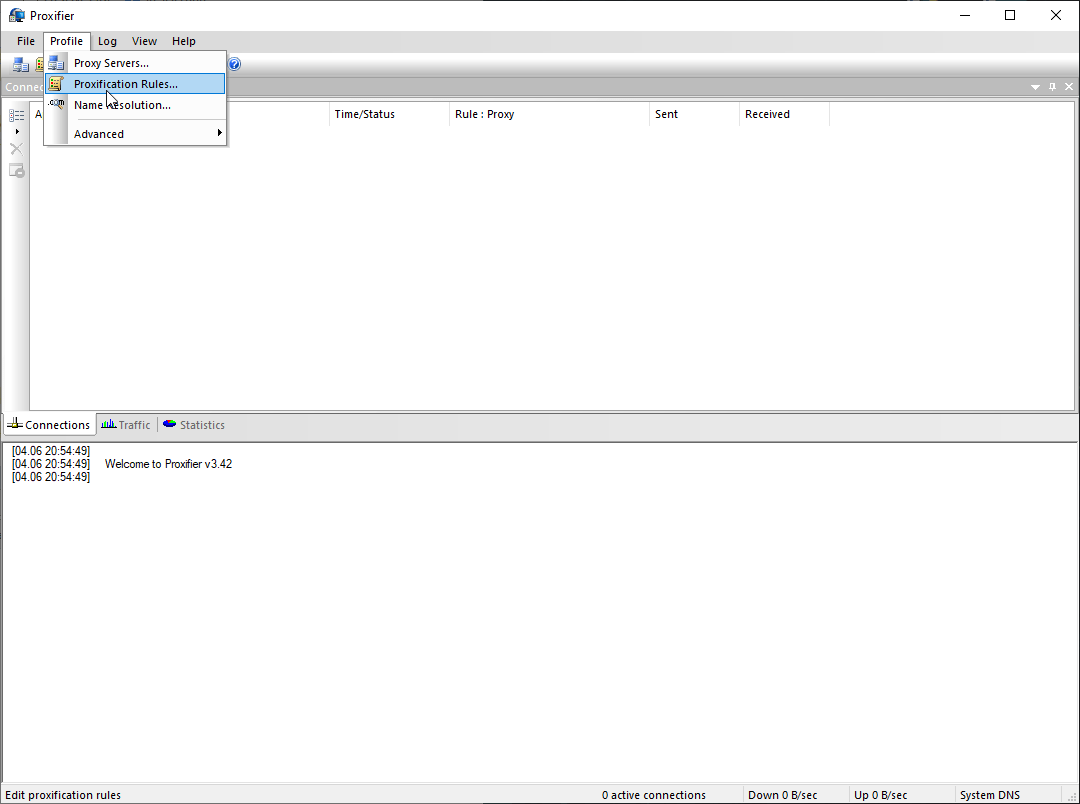Click the Welcome to Proxifier v3.42 log line
The image size is (1080, 804).
pyautogui.click(x=168, y=464)
